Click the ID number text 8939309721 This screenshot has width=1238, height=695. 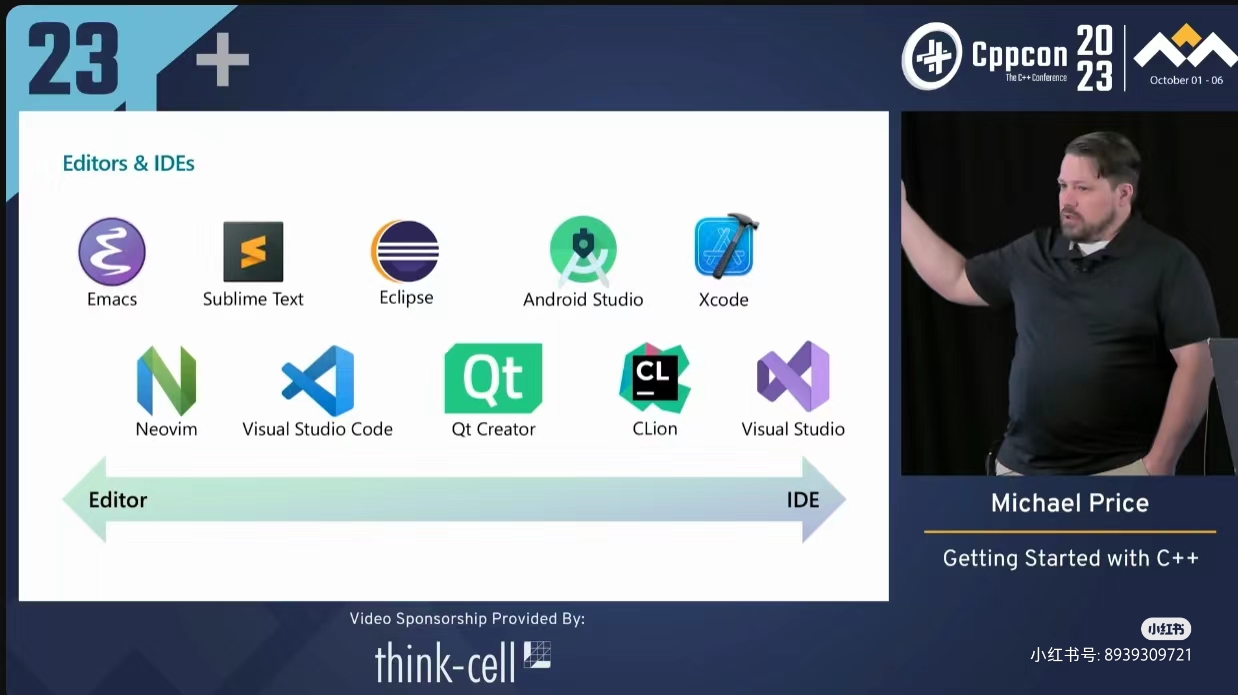click(1148, 655)
